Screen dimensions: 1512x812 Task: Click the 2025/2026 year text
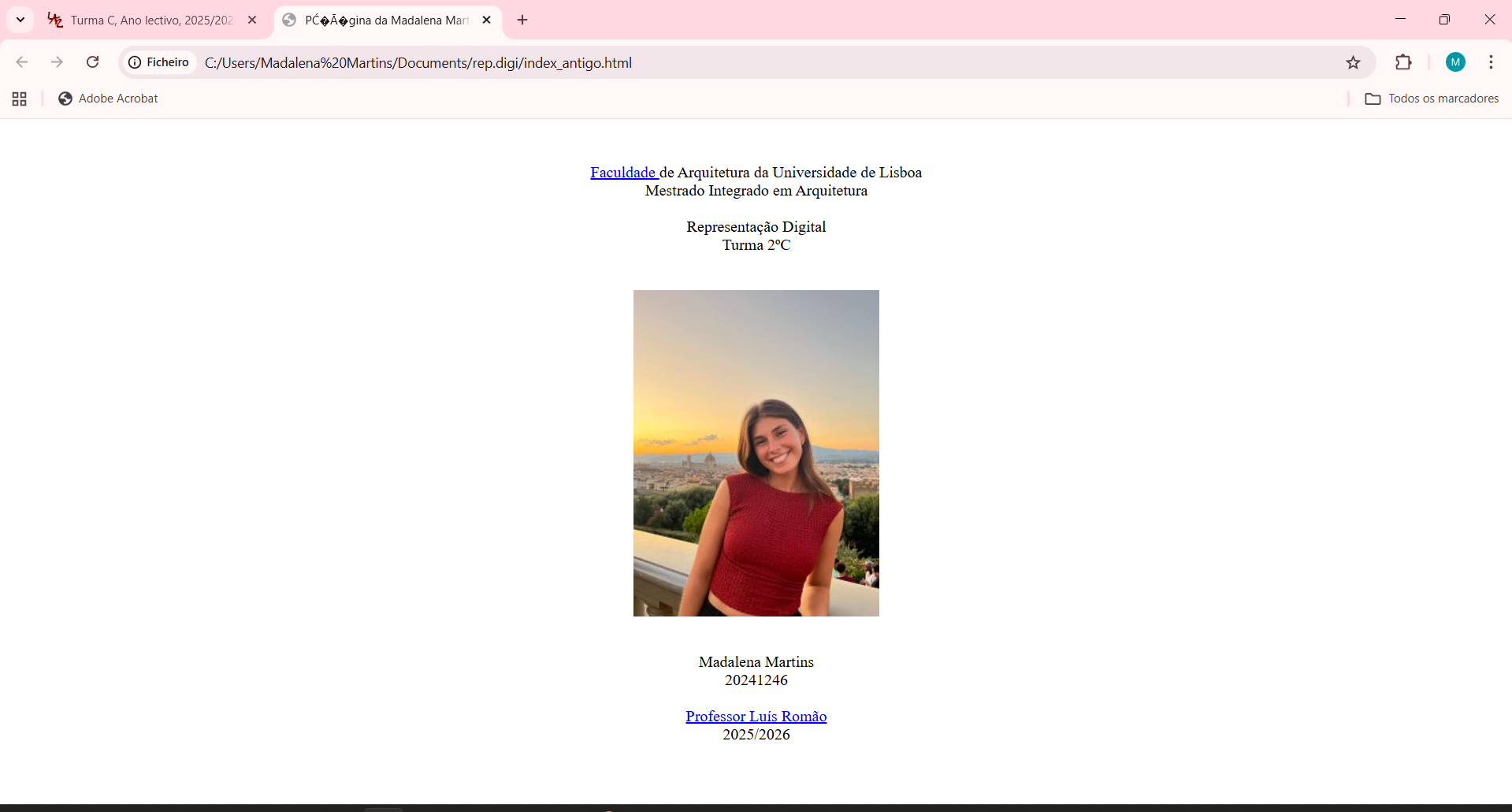tap(756, 735)
